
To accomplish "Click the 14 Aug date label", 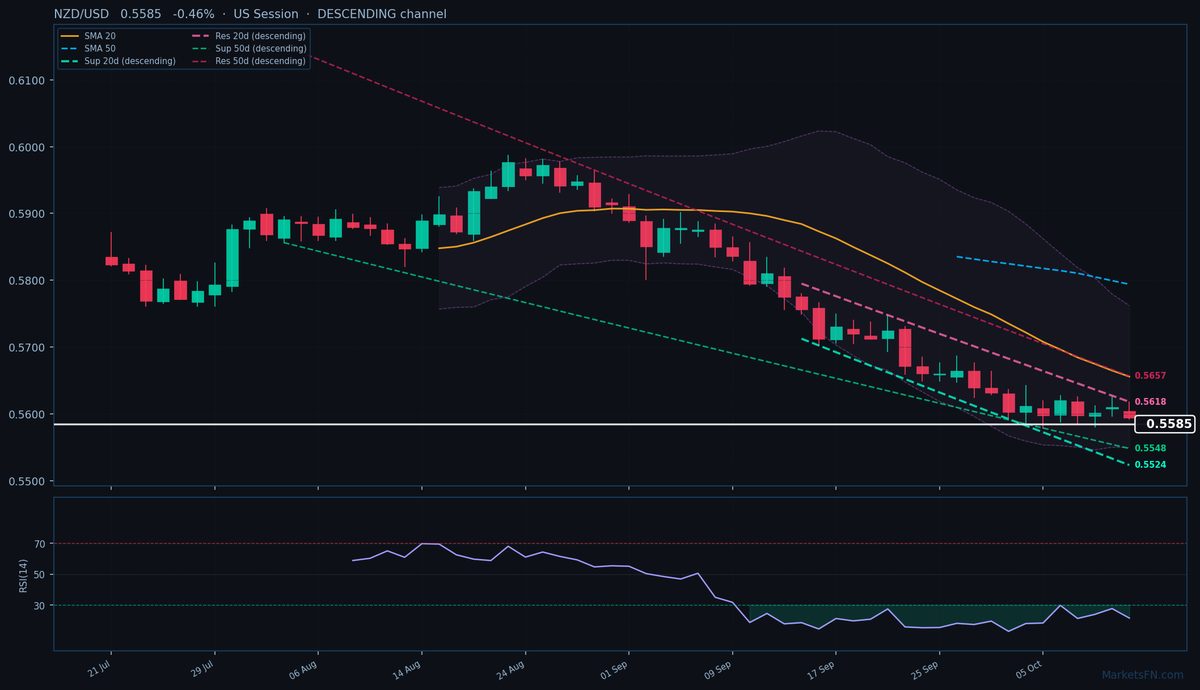I will [x=408, y=669].
